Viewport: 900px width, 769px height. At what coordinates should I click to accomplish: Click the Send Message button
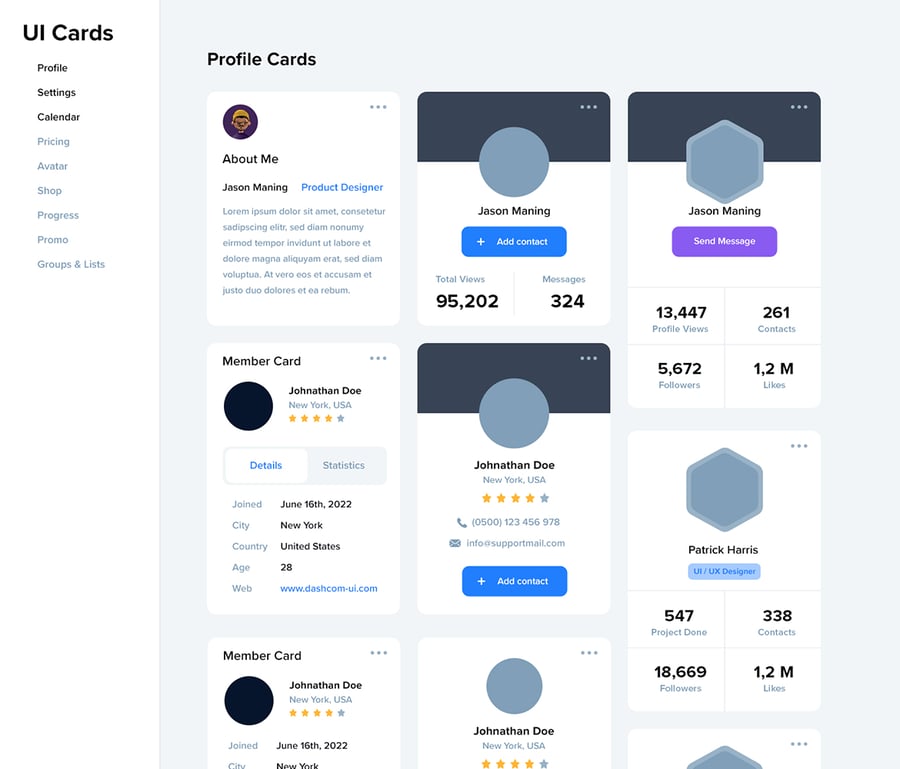pyautogui.click(x=724, y=241)
